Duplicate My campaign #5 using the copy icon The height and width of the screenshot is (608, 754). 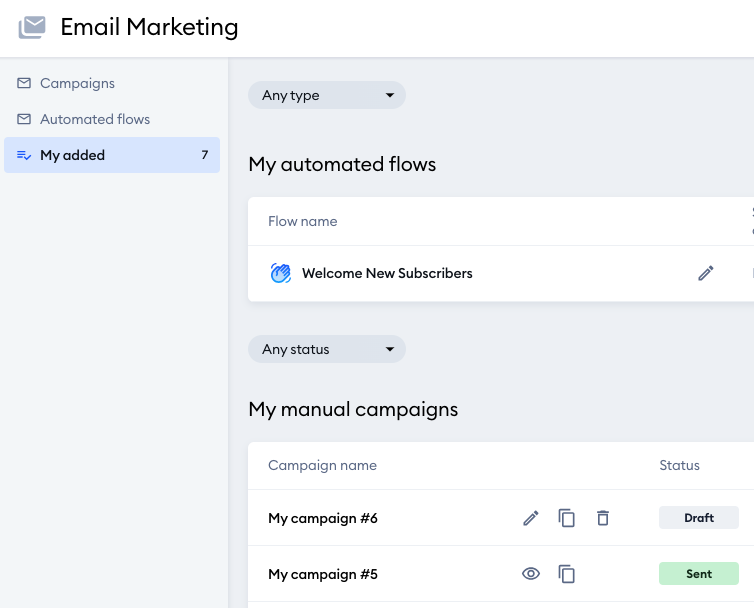click(x=566, y=574)
